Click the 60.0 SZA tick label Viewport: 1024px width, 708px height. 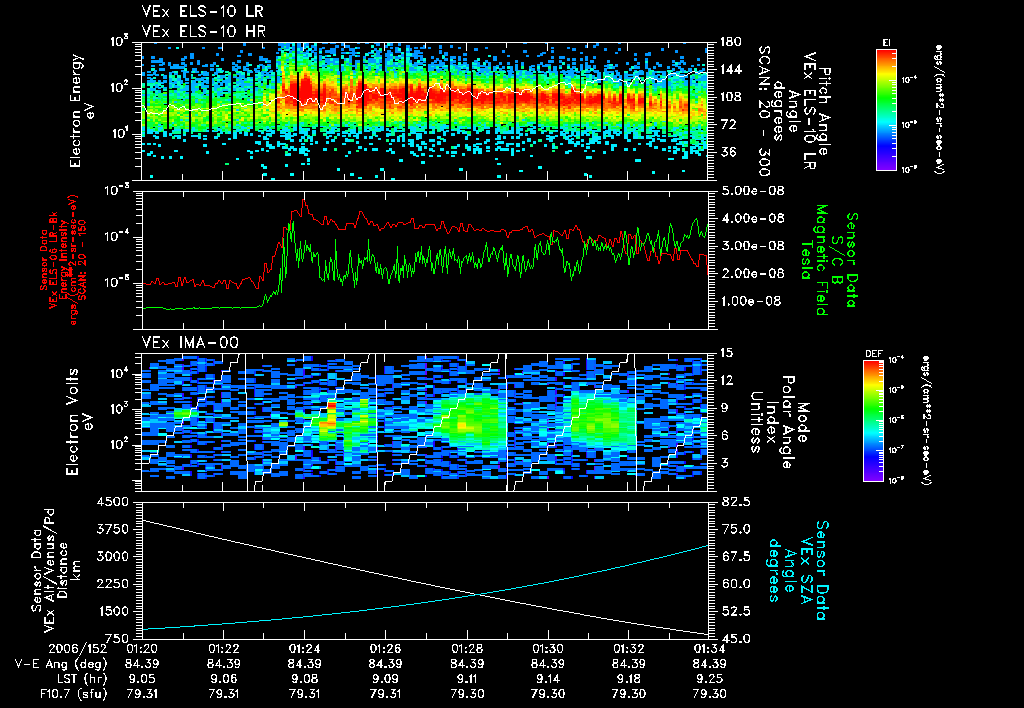735,584
